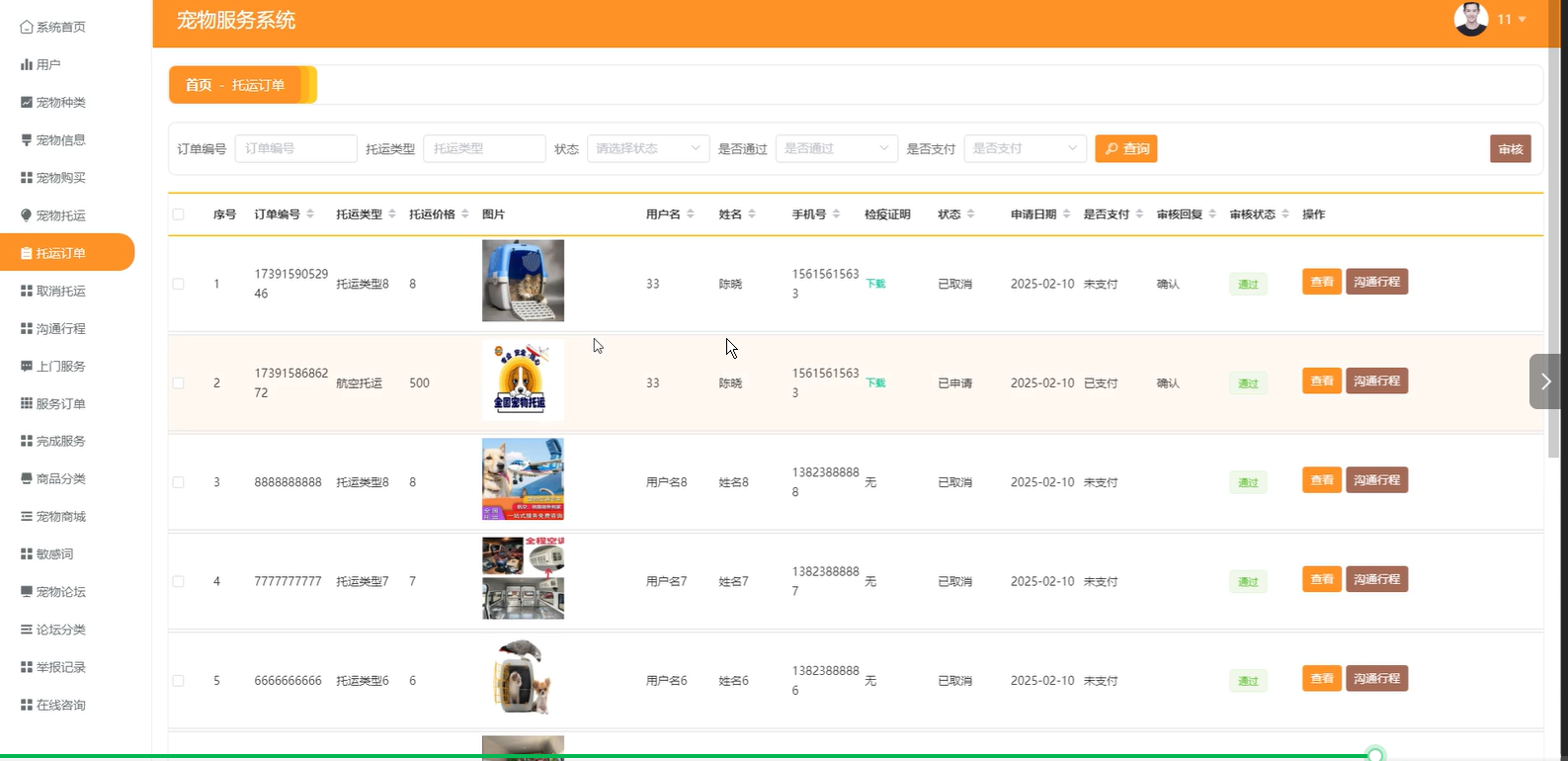Click the user avatar in header
The height and width of the screenshot is (761, 1568).
pos(1470,19)
